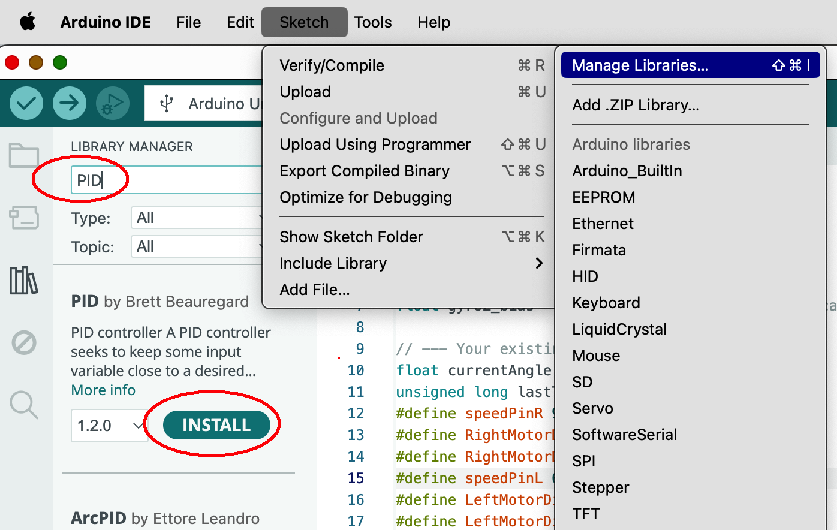Viewport: 837px width, 530px height.
Task: Include the TFT library
Action: (690, 513)
